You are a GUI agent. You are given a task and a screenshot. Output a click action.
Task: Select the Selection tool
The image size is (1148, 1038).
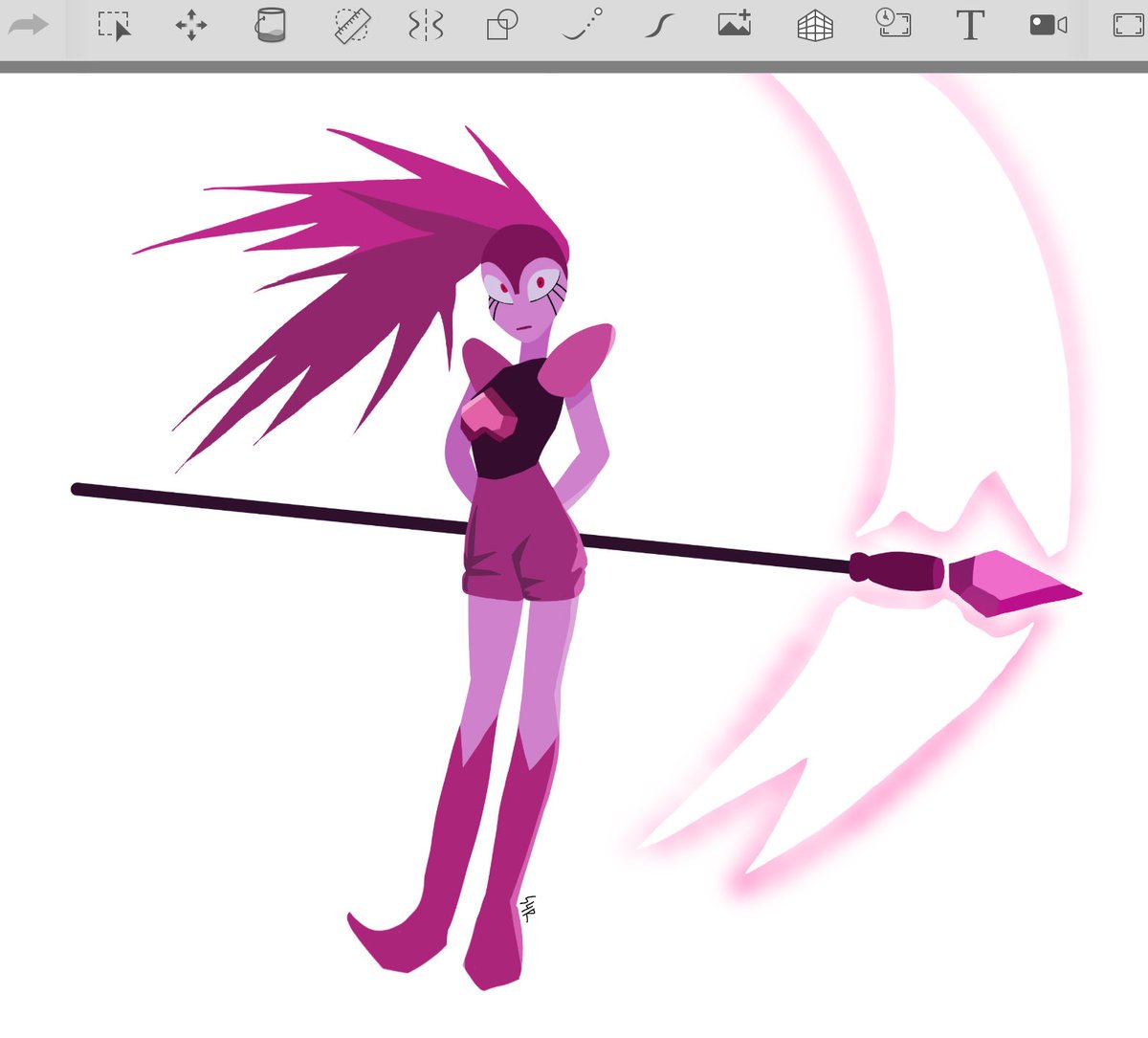click(x=115, y=25)
